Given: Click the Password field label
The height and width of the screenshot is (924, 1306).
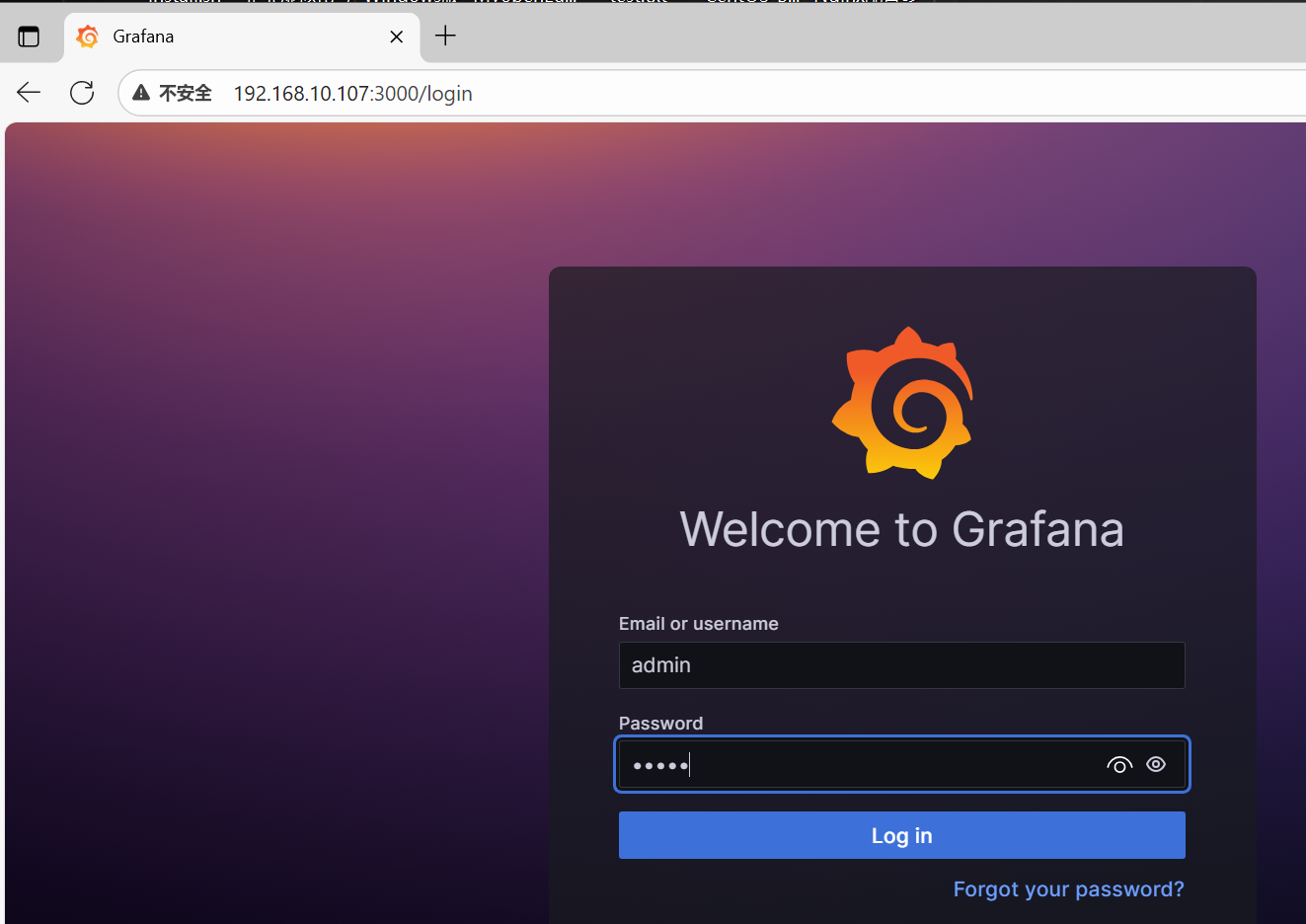Looking at the screenshot, I should tap(660, 724).
